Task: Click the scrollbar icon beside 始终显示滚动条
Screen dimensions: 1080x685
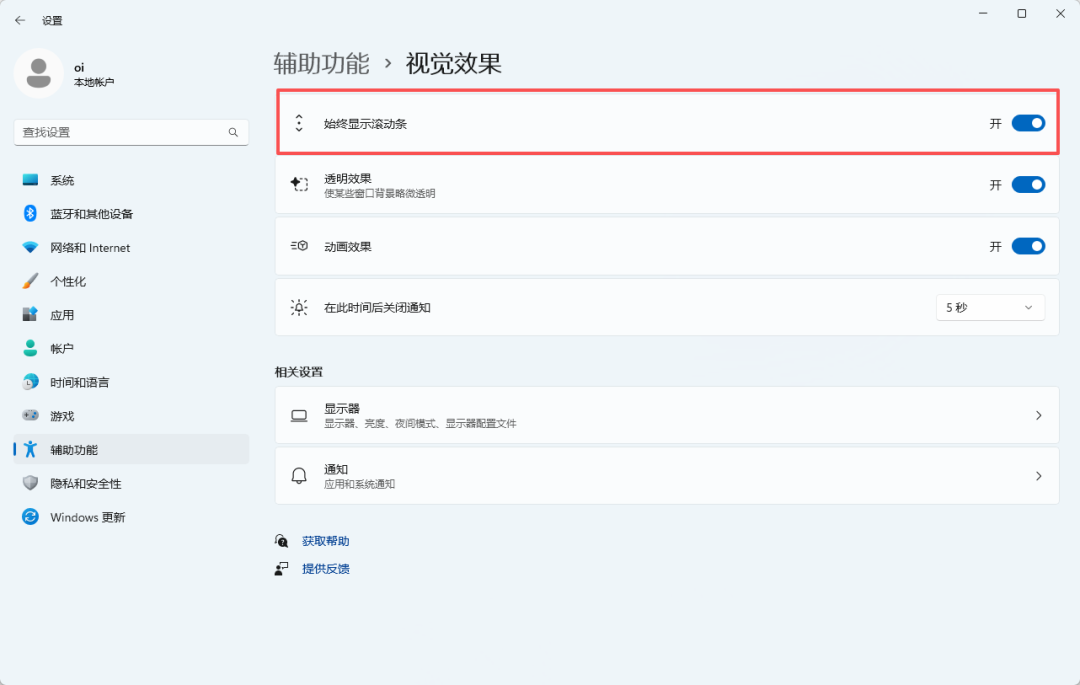Action: (299, 123)
